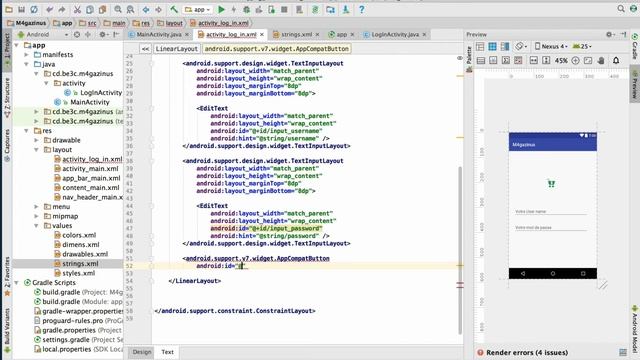Click the LinearLayout breadcrumb button
Viewport: 640px width, 360px height.
pos(177,49)
